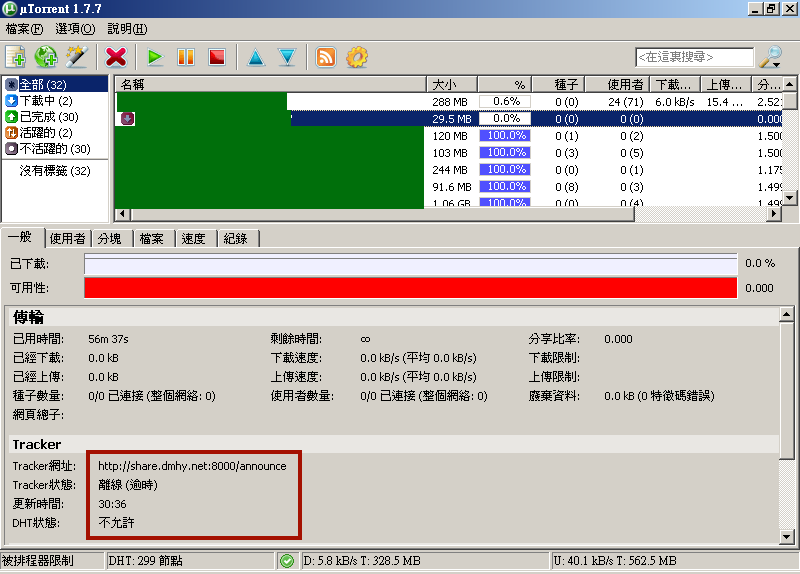Open the 選項 menu

[75, 29]
